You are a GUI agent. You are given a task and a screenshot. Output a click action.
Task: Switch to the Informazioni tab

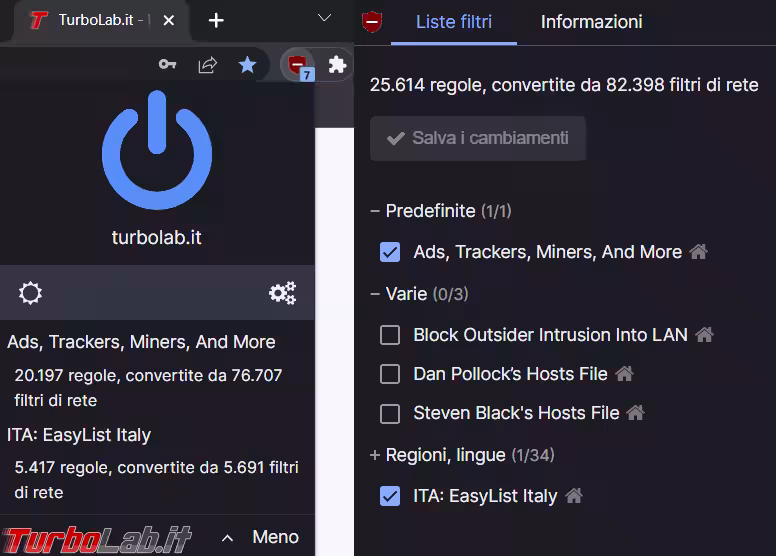(591, 22)
